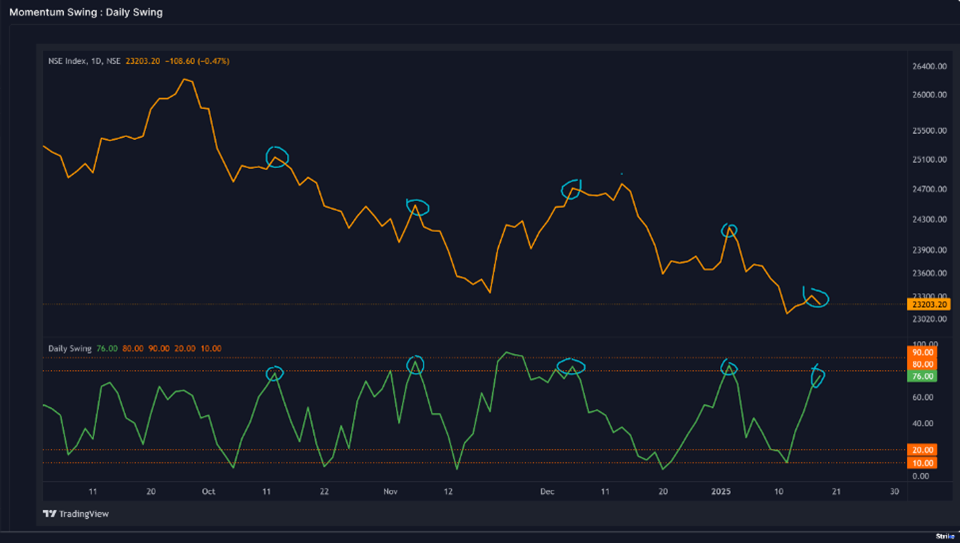Click the circled price peak at January 2025
Screen dimensions: 960x543
coord(730,230)
